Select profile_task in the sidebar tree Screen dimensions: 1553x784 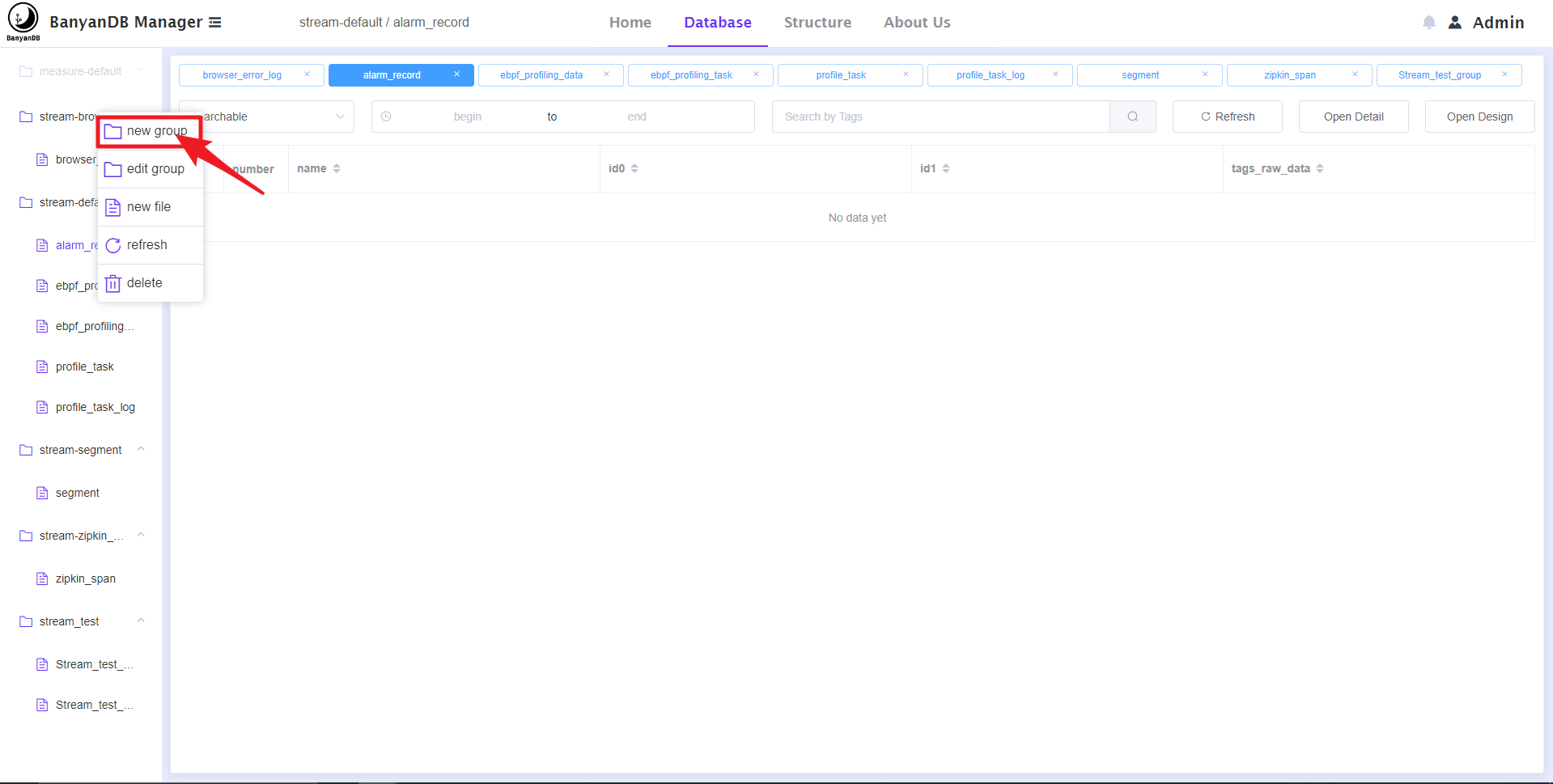click(x=85, y=367)
